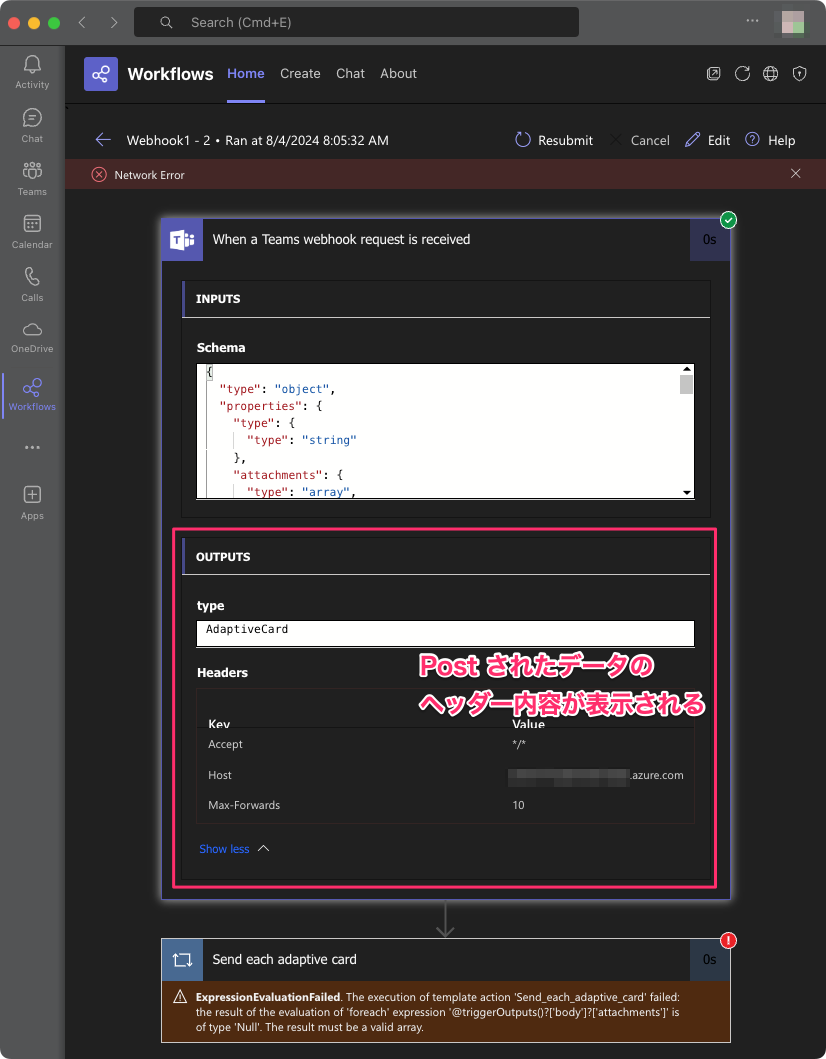
Task: Click the pop-out app icon
Action: [713, 74]
